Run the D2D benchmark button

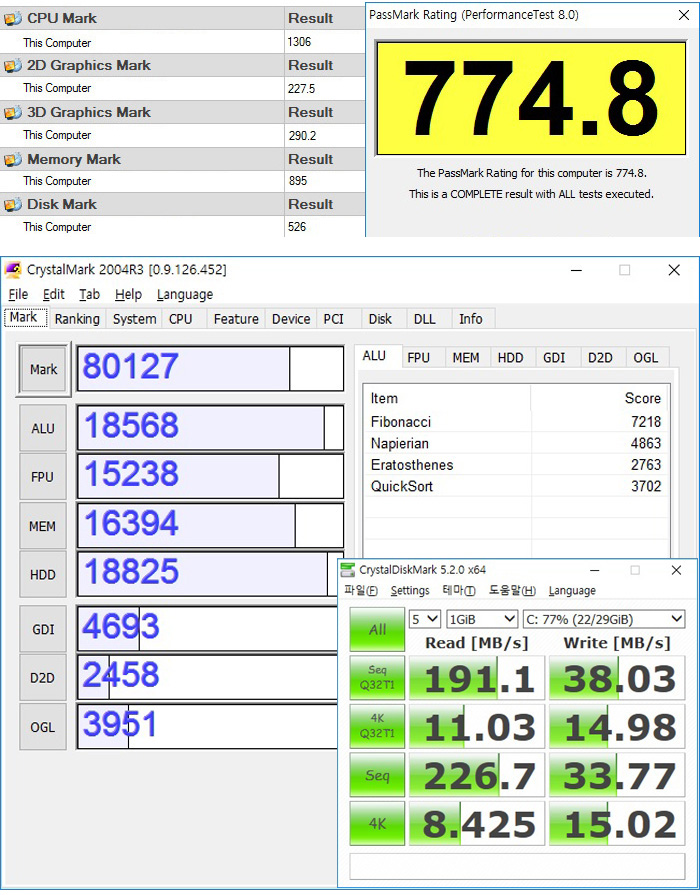click(x=43, y=678)
